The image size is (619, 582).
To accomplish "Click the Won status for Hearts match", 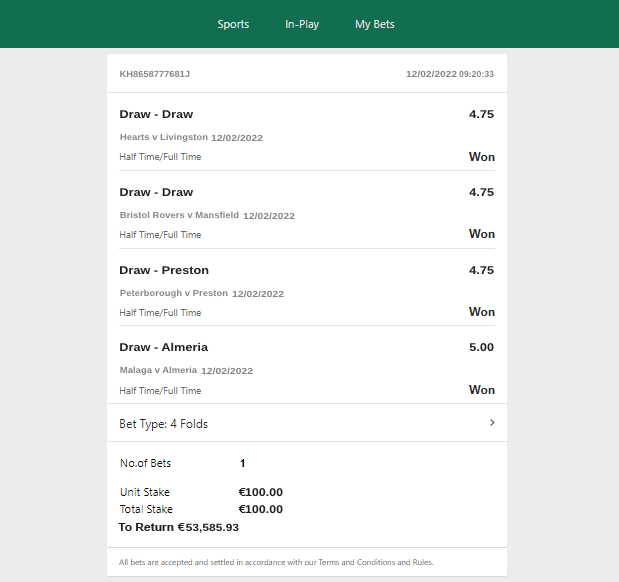I will [482, 157].
